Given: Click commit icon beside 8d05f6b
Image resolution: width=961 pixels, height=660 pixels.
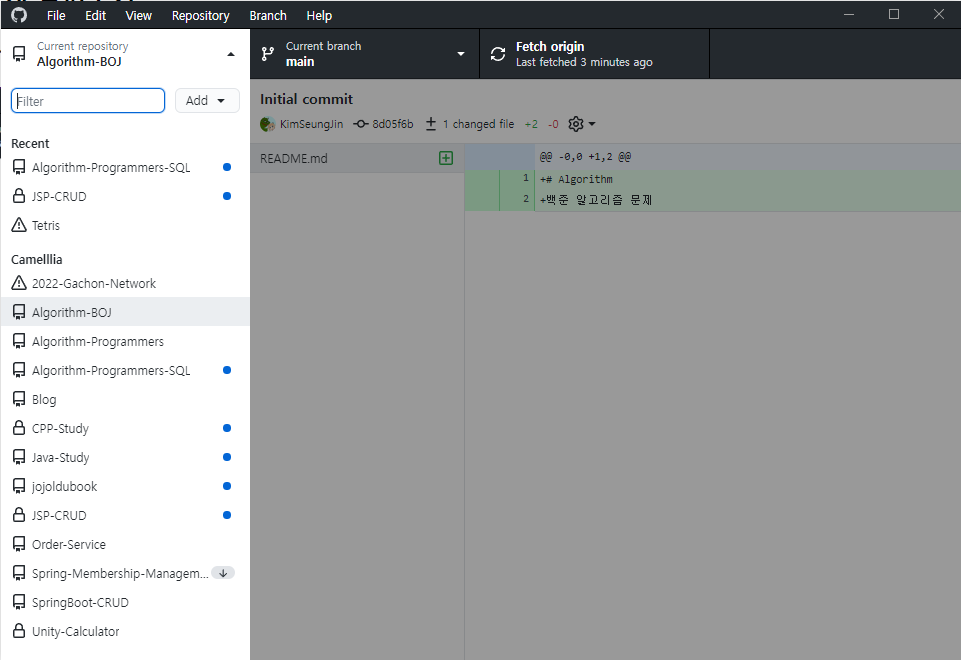Looking at the screenshot, I should pyautogui.click(x=360, y=124).
